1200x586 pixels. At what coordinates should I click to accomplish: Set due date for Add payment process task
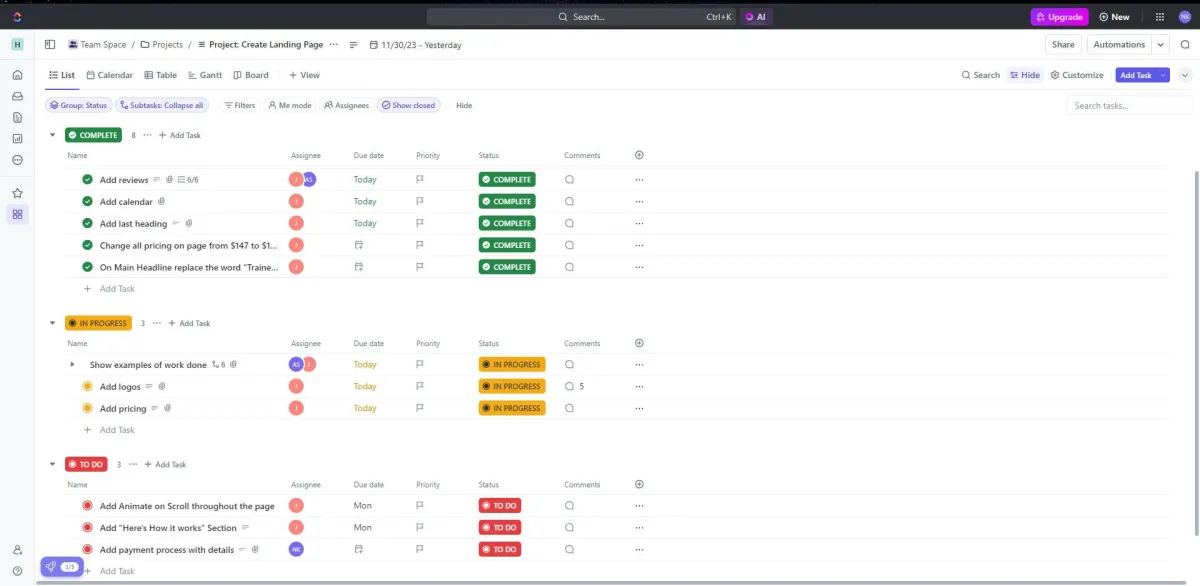pos(359,549)
